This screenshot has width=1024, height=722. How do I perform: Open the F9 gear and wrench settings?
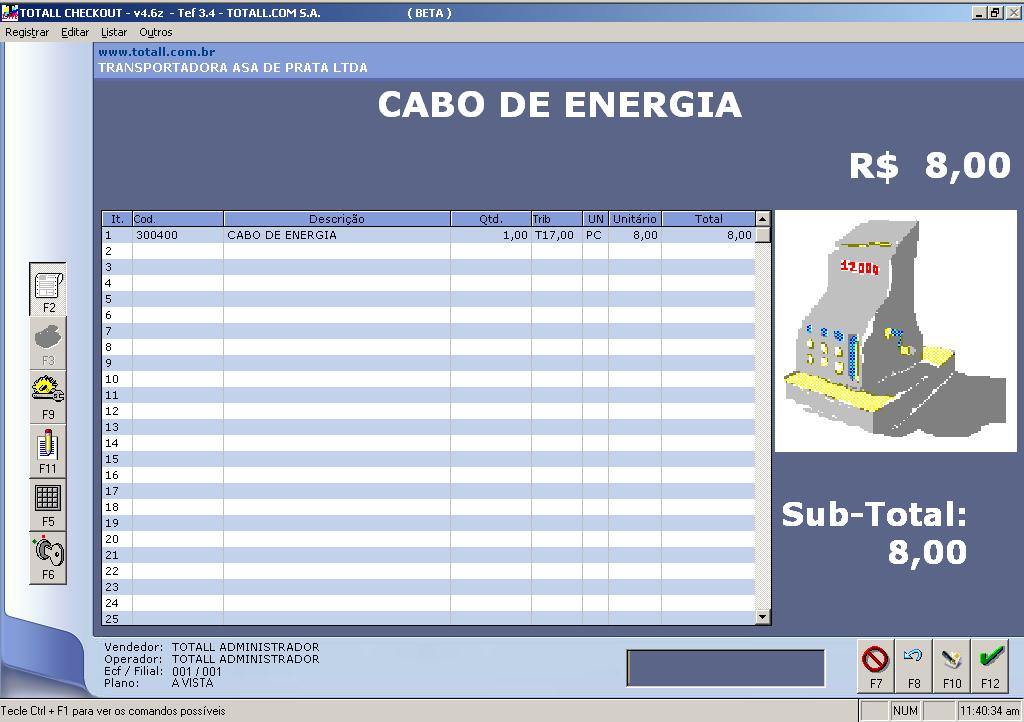click(x=48, y=398)
